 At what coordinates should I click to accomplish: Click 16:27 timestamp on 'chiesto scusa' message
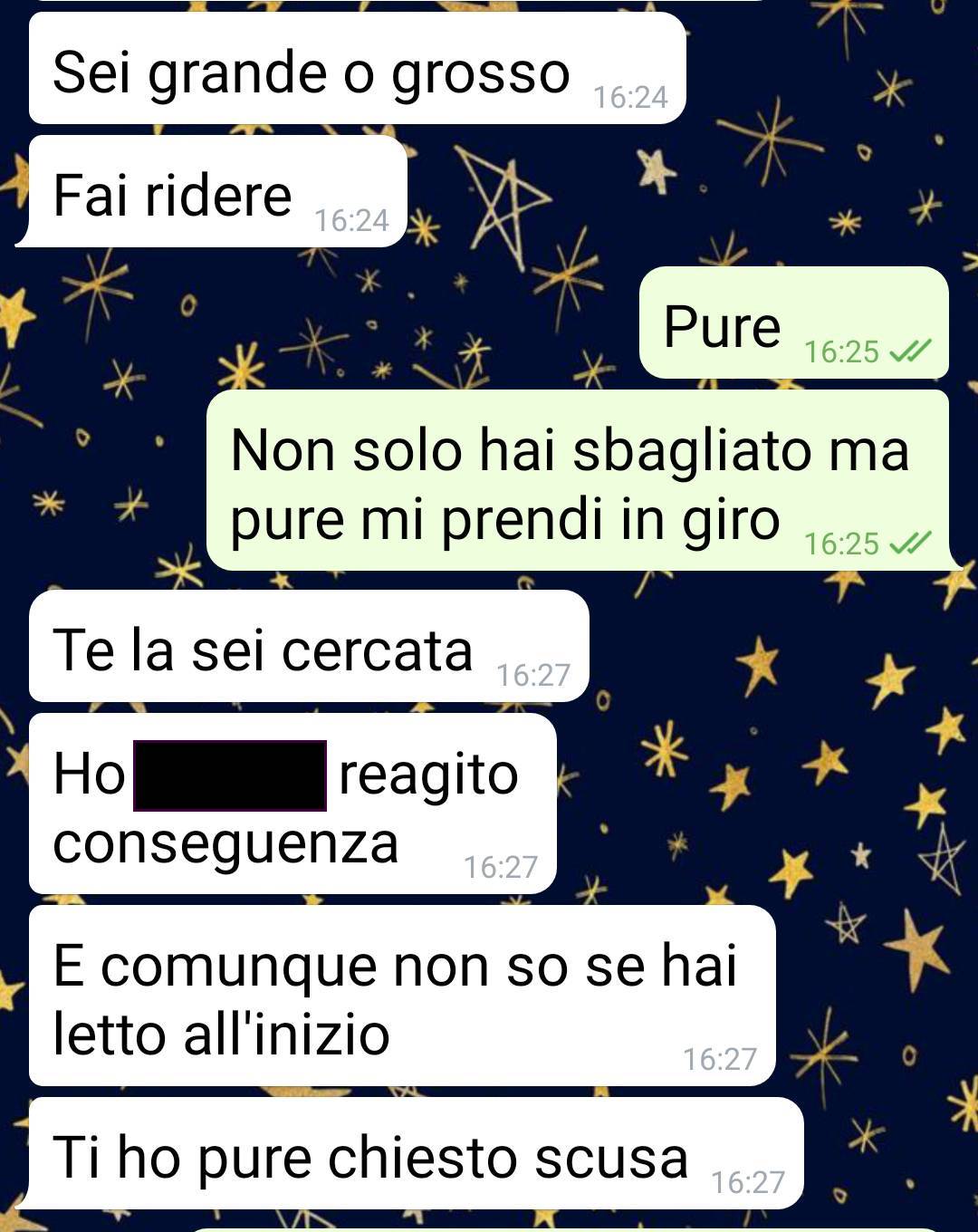(748, 1182)
